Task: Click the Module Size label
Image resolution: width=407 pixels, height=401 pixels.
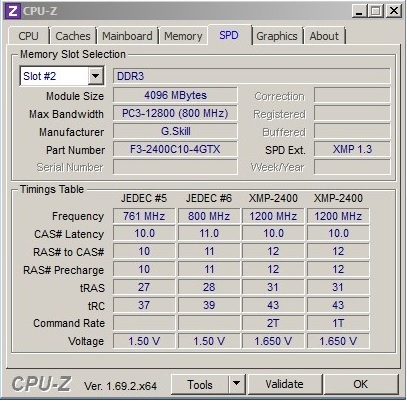Action: click(75, 96)
